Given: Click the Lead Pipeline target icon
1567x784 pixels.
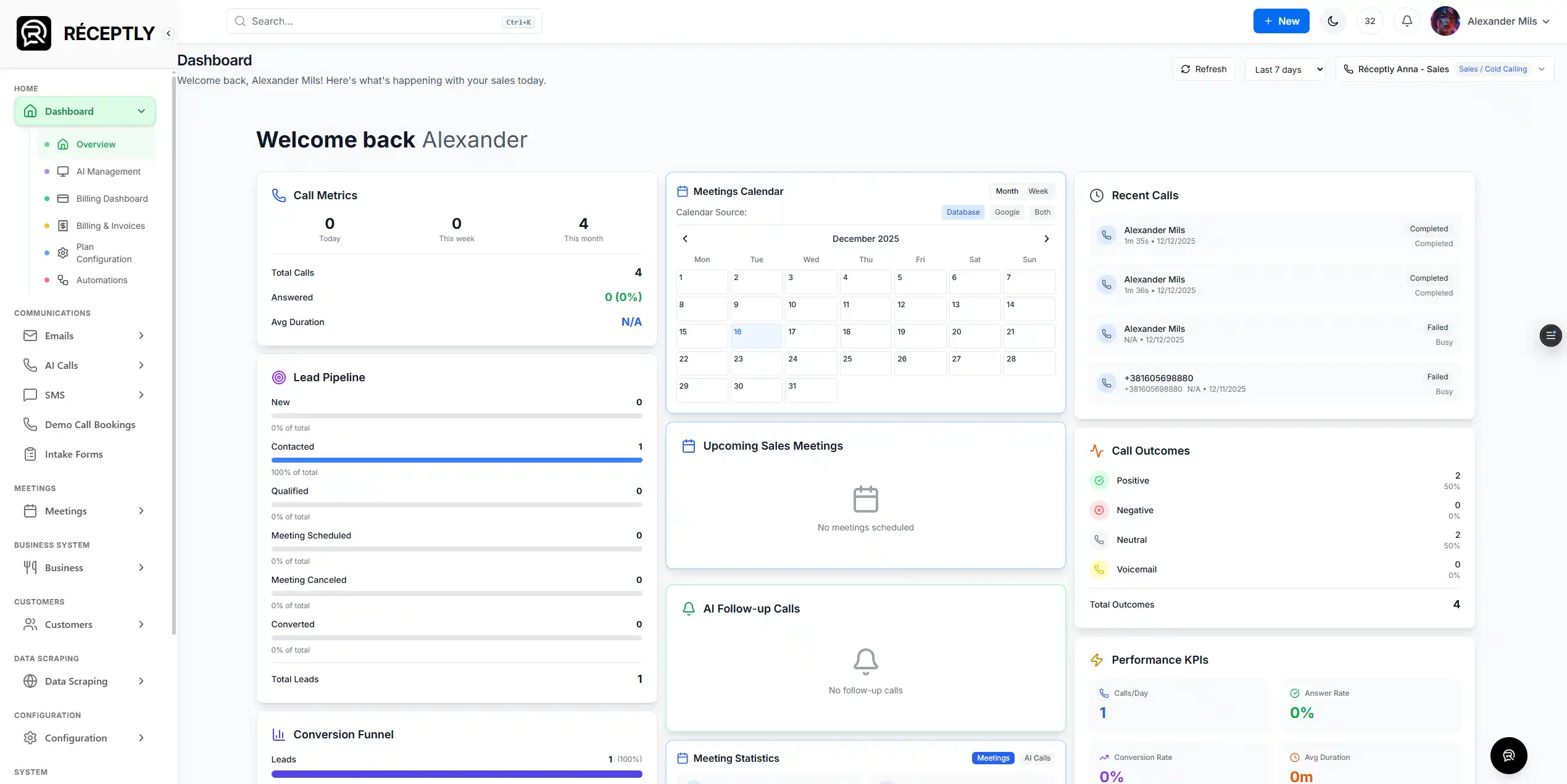Looking at the screenshot, I should 279,378.
